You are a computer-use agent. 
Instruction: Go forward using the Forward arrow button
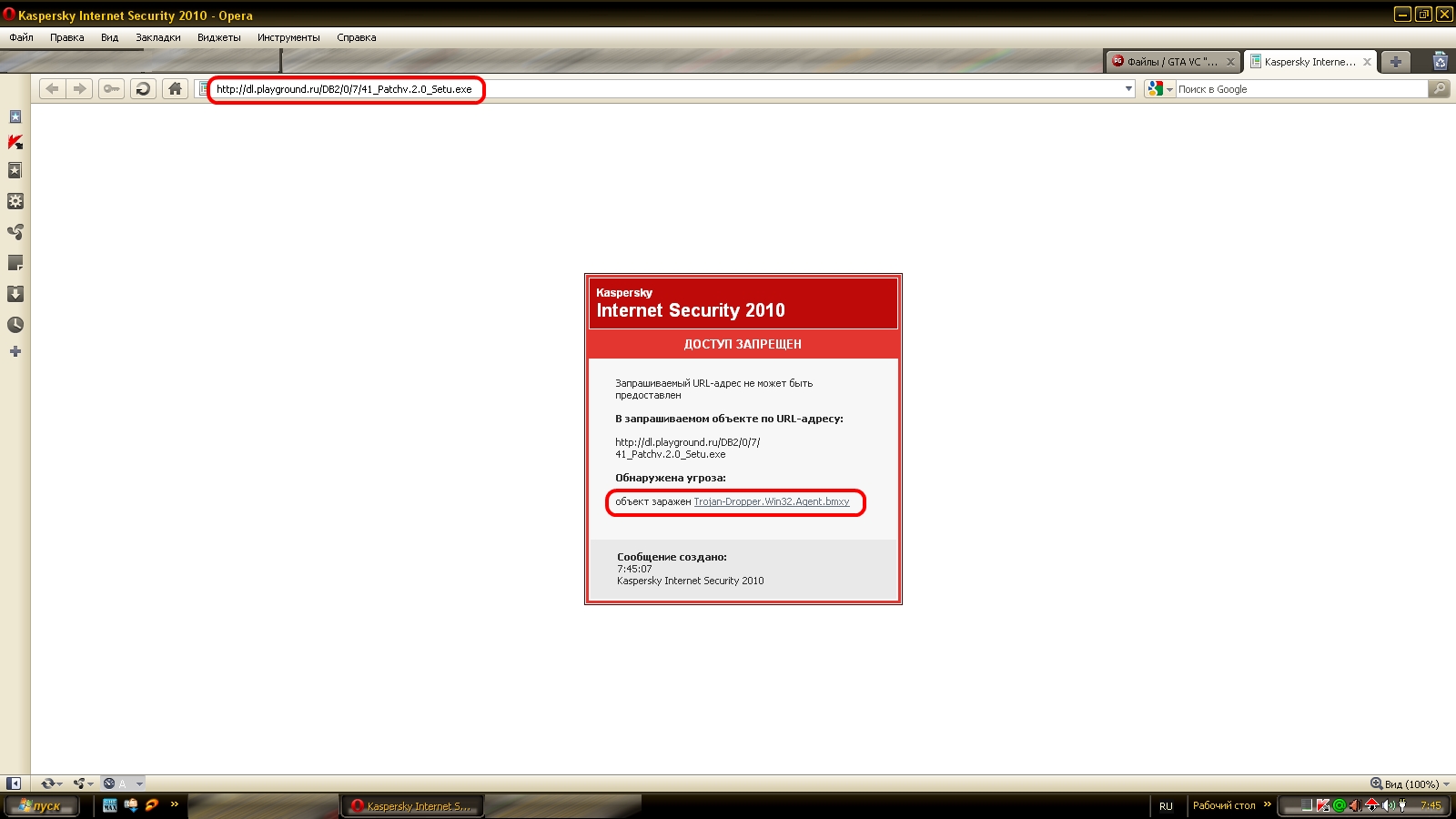tap(80, 88)
